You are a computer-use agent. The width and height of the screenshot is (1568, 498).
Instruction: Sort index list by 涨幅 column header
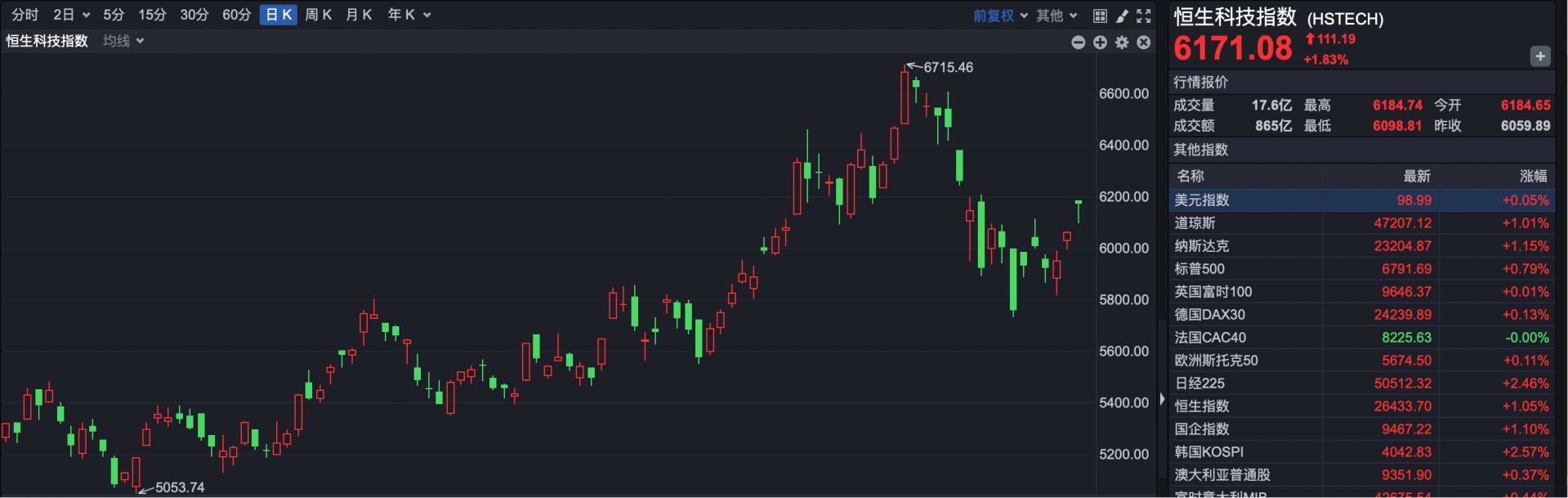click(x=1533, y=176)
